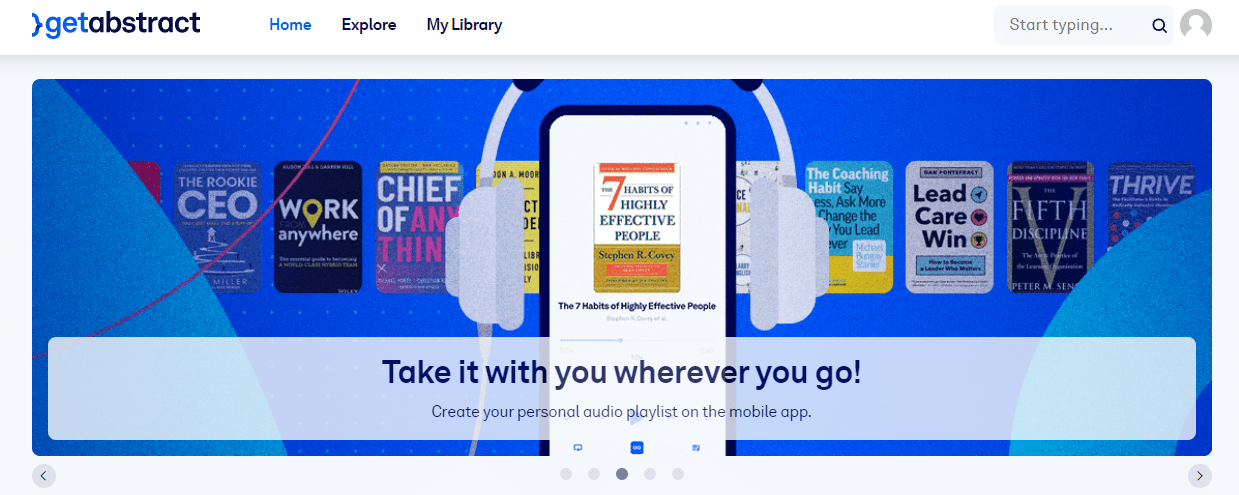
Task: Click the search magnifier icon
Action: 1159,26
